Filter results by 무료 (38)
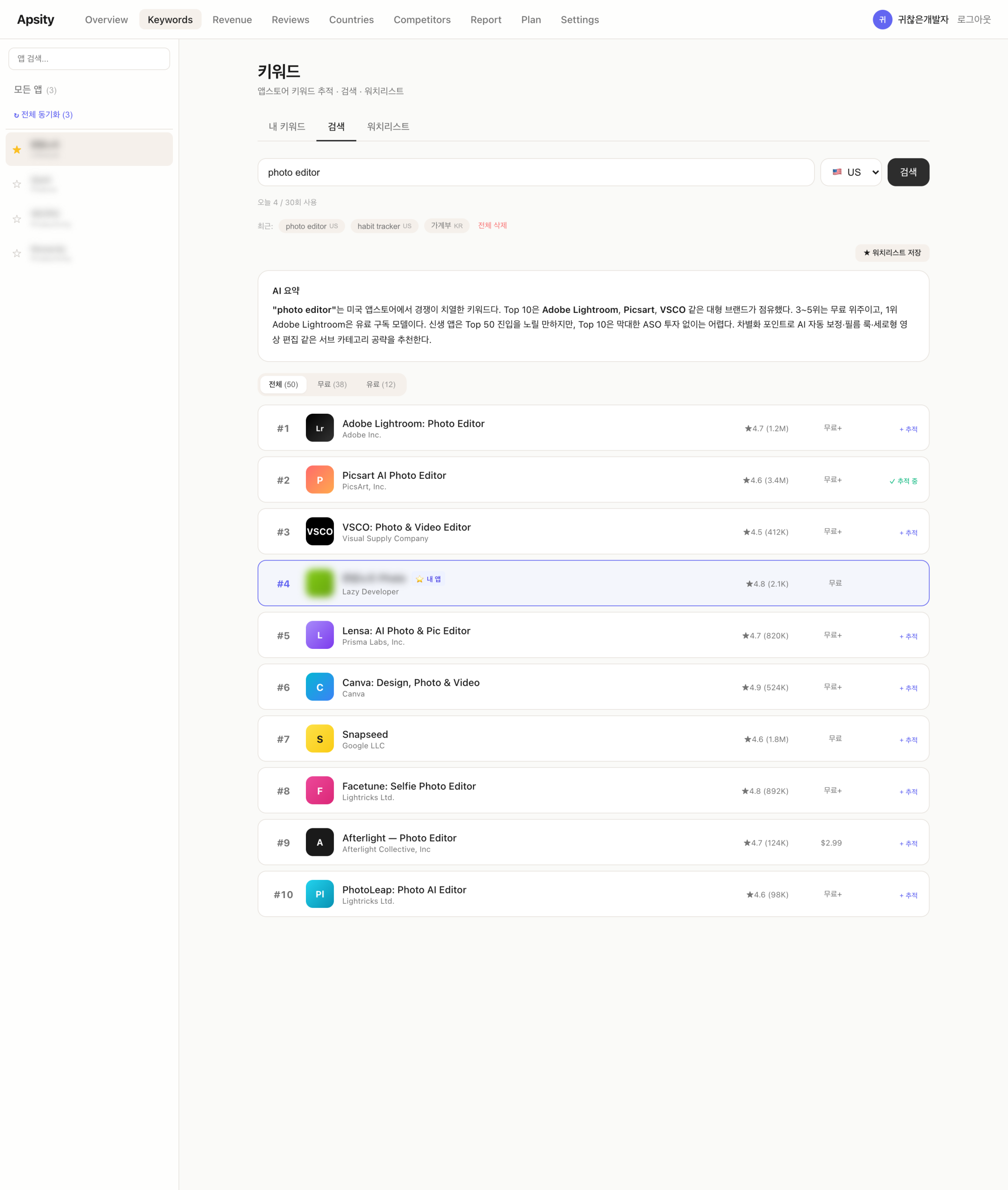The width and height of the screenshot is (1008, 1190). coord(332,384)
